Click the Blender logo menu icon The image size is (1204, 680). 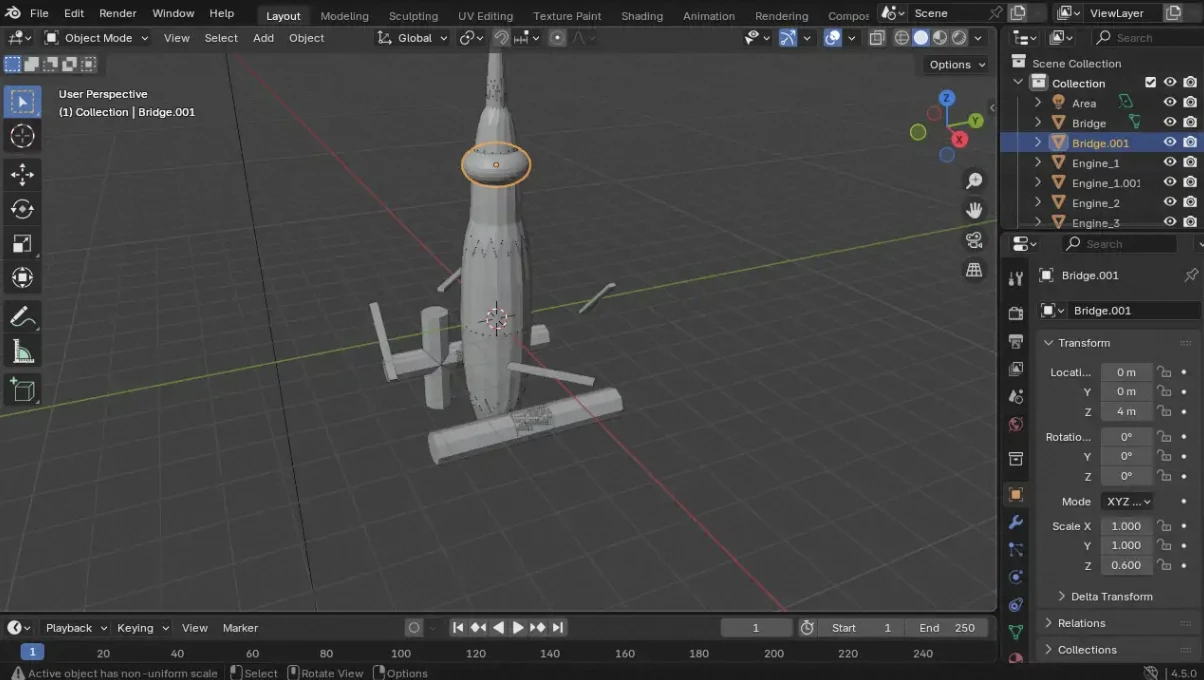coord(13,13)
